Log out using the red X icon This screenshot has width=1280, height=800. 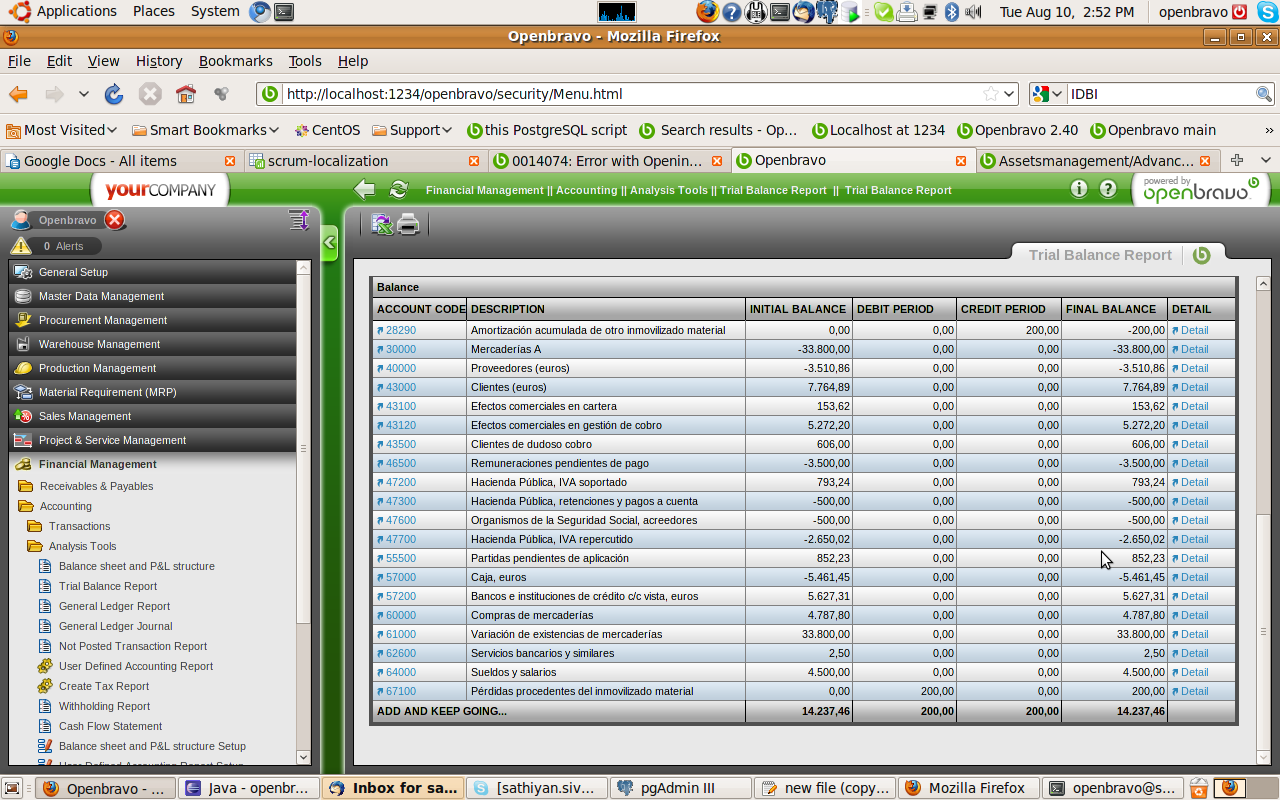[x=115, y=220]
